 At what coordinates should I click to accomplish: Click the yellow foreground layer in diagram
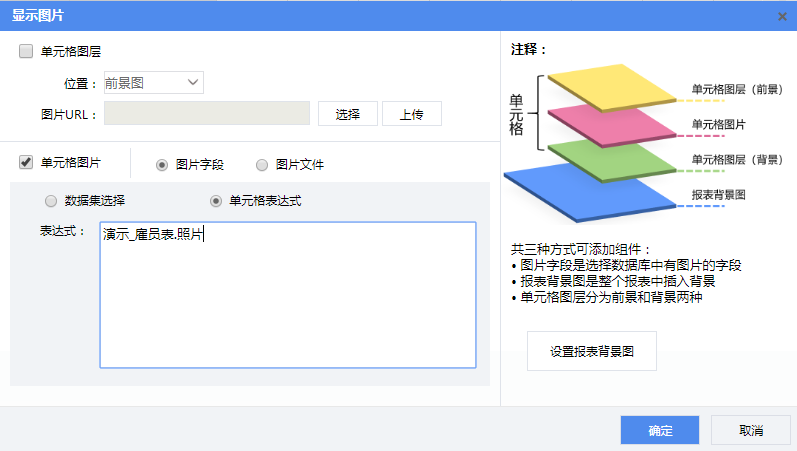612,87
